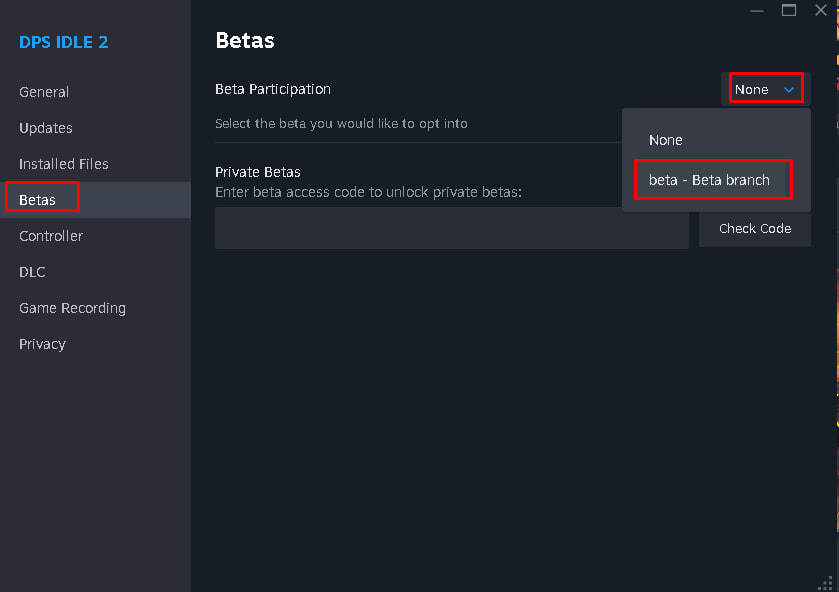Image resolution: width=839 pixels, height=592 pixels.
Task: Open Game Recording settings
Action: pos(72,308)
